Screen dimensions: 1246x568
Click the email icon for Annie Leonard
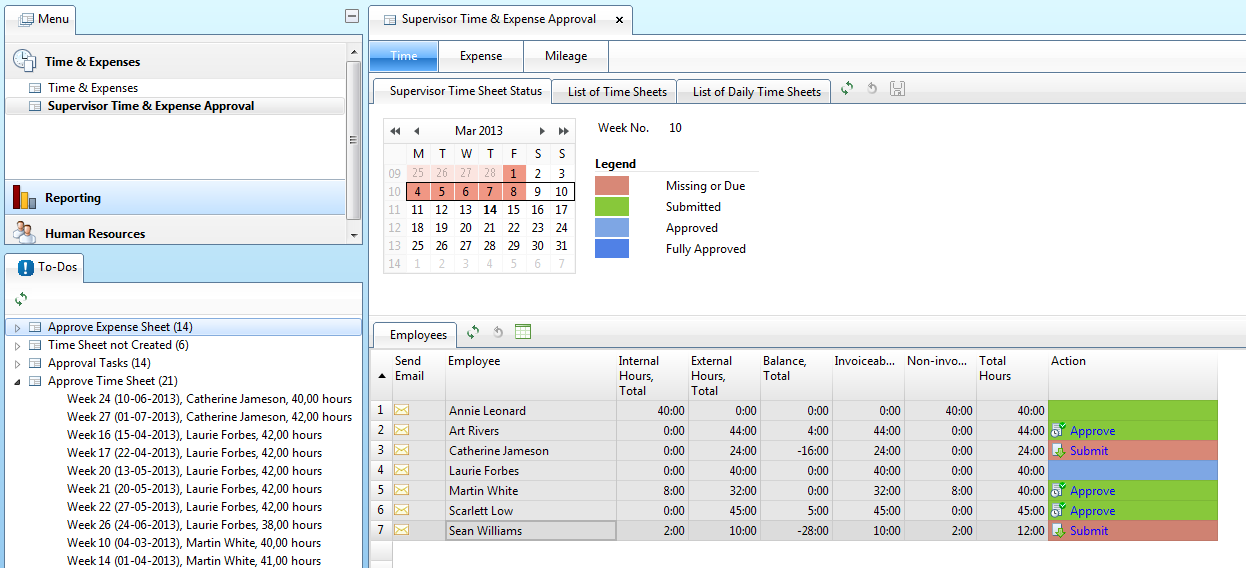pyautogui.click(x=402, y=410)
